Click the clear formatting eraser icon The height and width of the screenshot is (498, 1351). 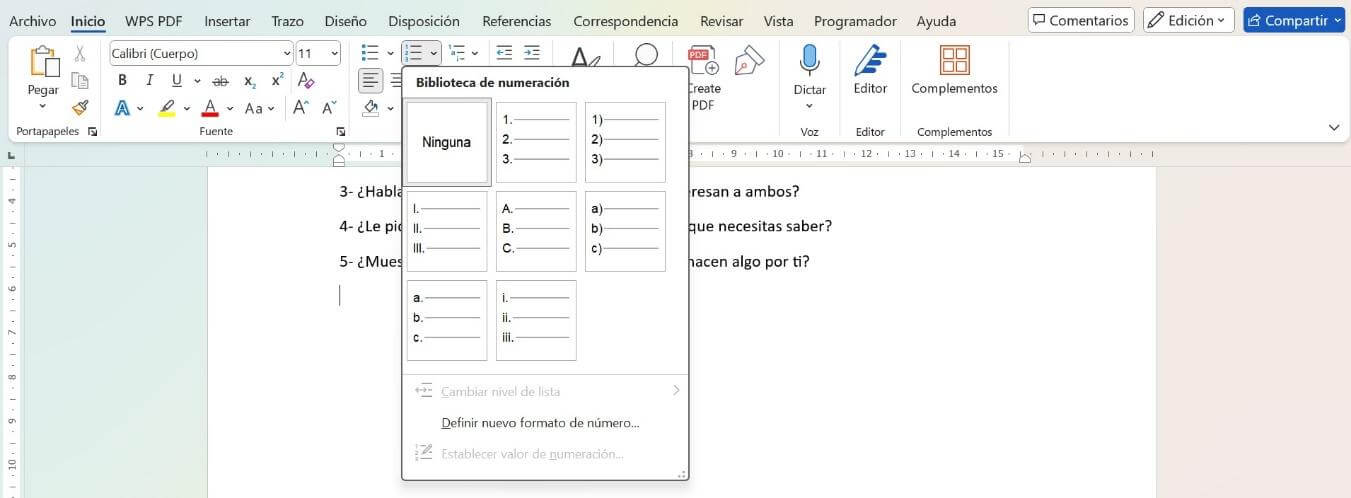point(306,81)
